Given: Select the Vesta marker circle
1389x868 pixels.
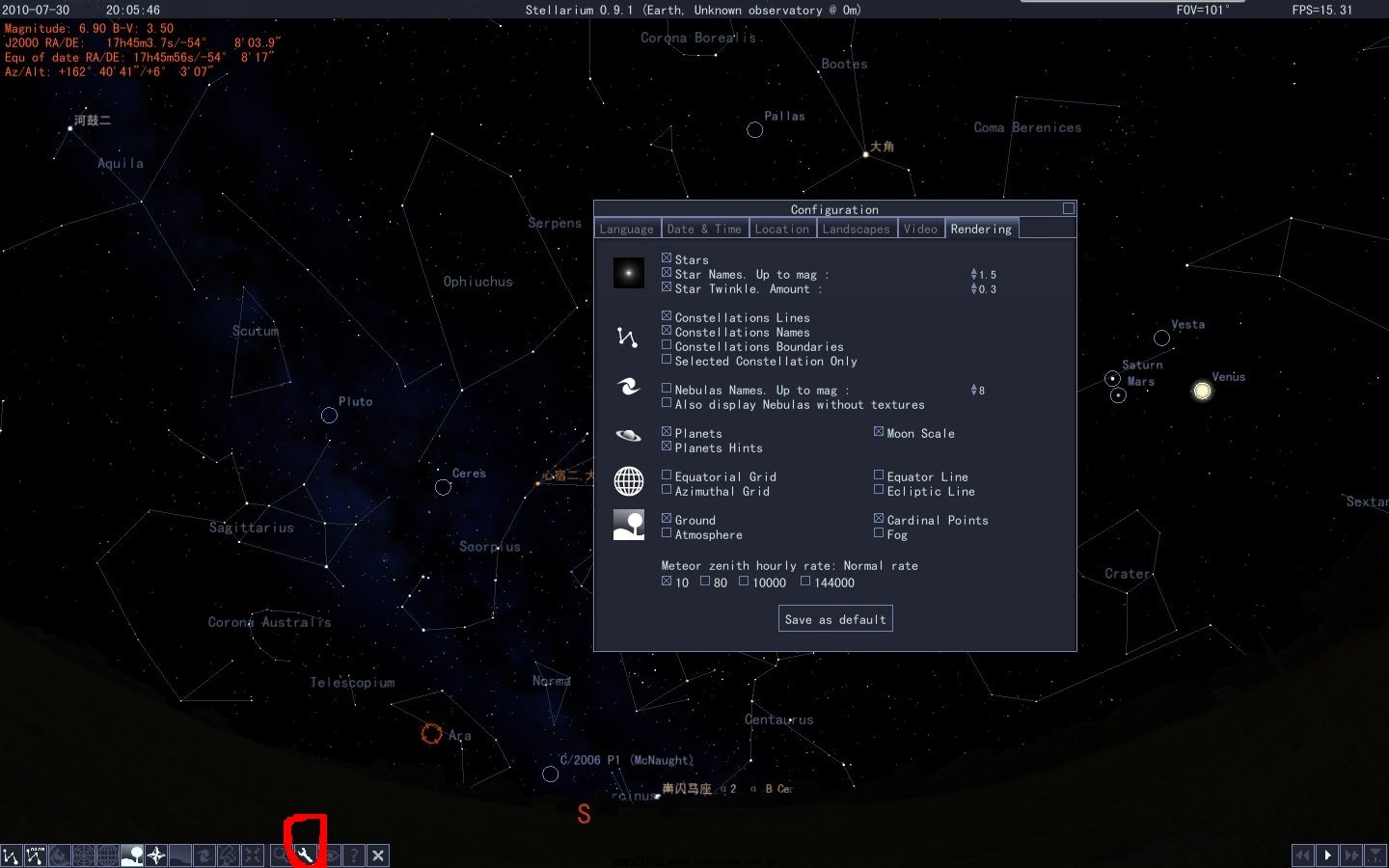Looking at the screenshot, I should click(x=1161, y=338).
